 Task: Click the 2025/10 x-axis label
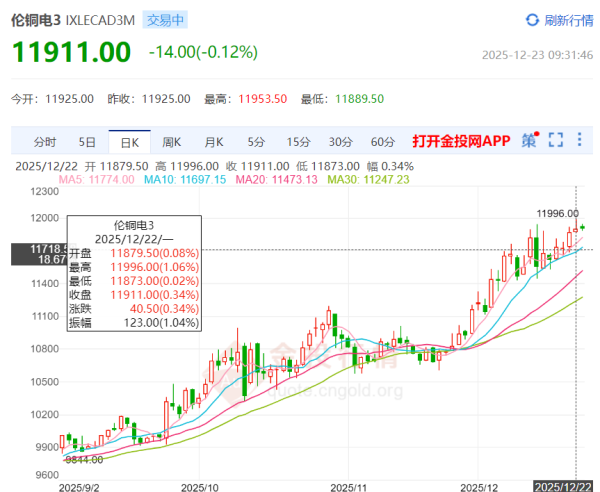click(199, 487)
